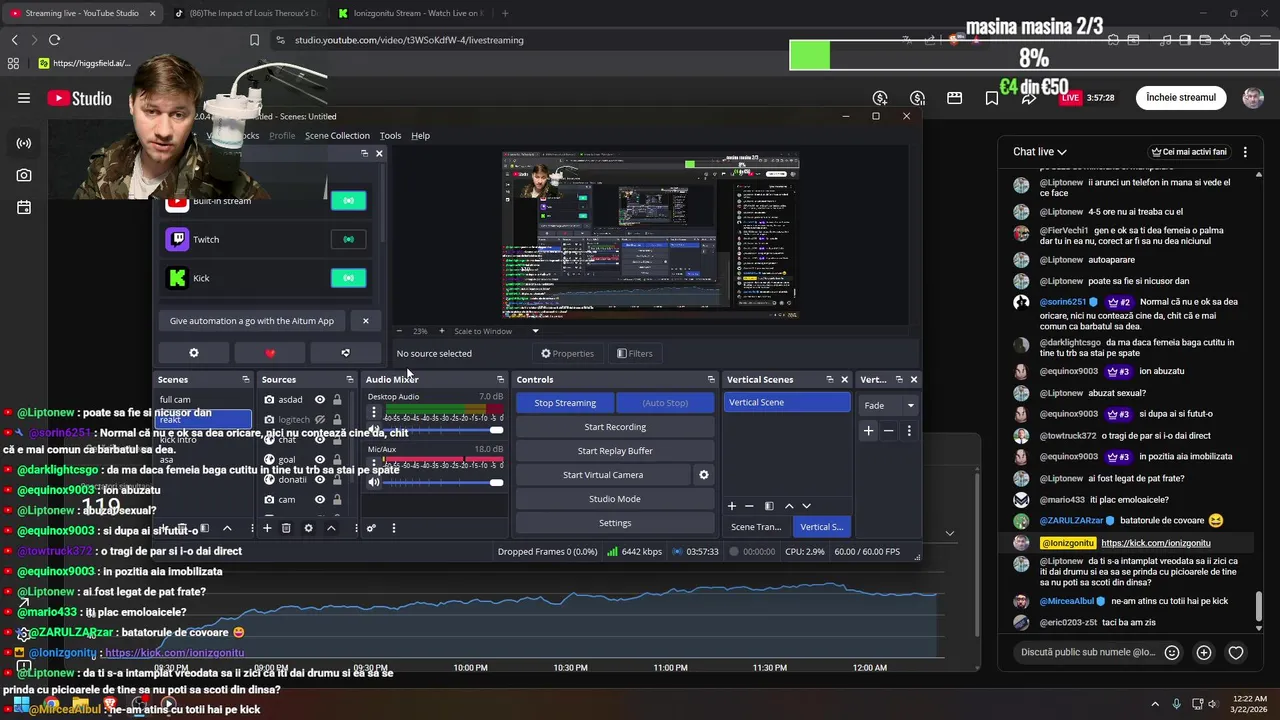Click the Start Replay Buffer button
Screen dimensions: 1280x720
coord(615,451)
